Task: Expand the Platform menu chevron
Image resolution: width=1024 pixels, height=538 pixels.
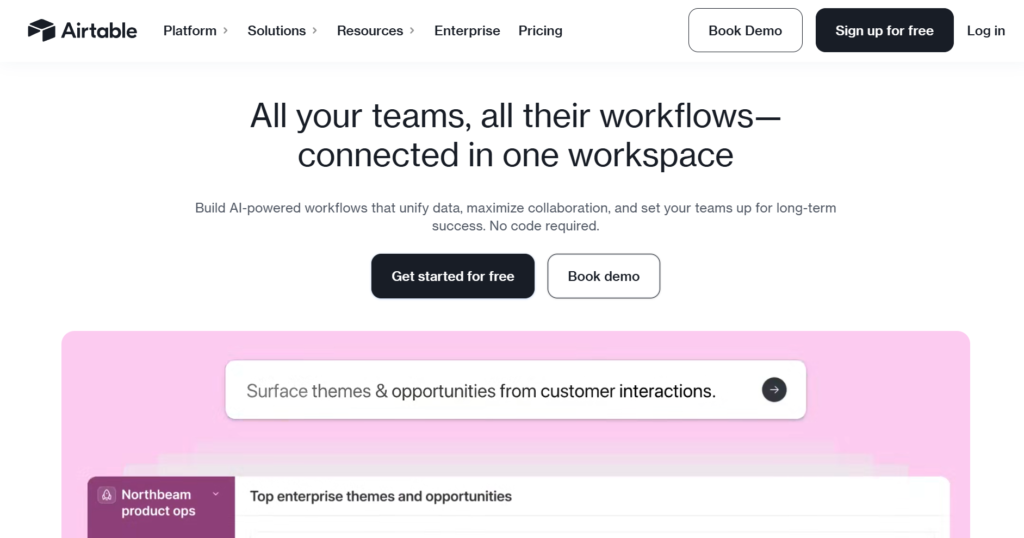Action: (225, 31)
